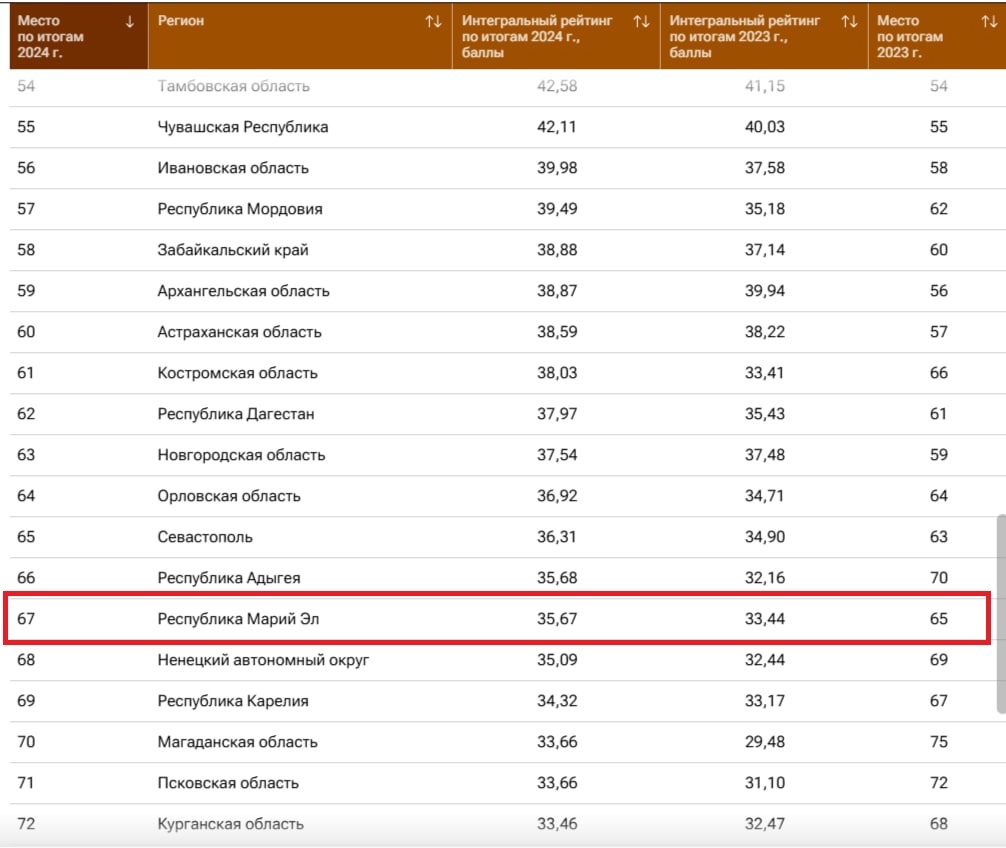Select Орловская область region name
The width and height of the screenshot is (1006, 848).
[229, 496]
